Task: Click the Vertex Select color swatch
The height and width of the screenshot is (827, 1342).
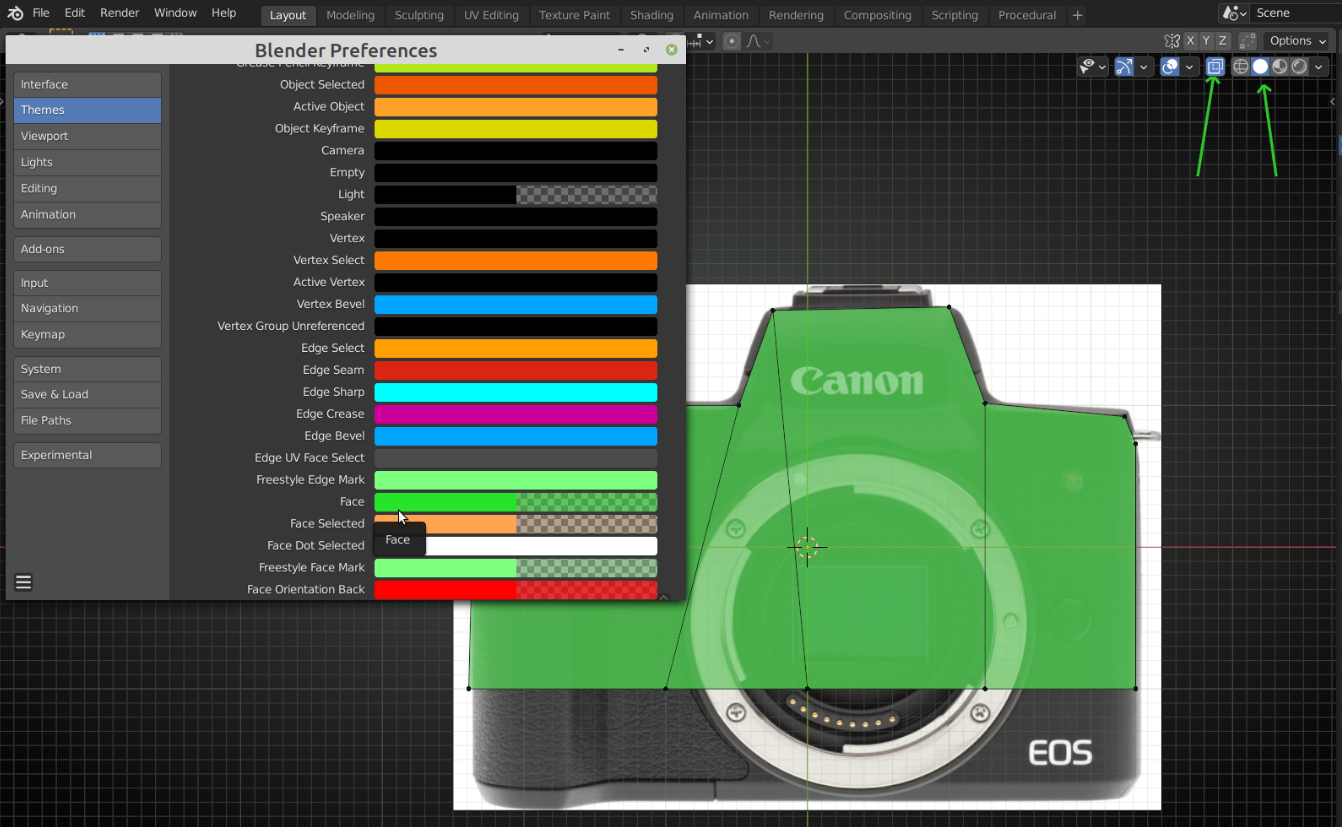Action: click(516, 260)
